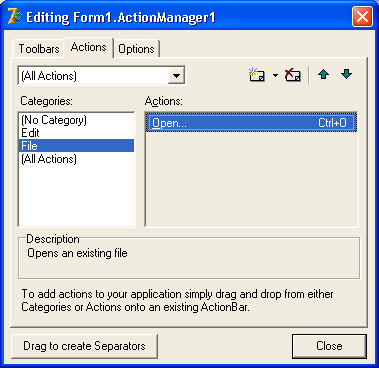Click the New Action icon
Screen dimensions: 379x368
coord(257,75)
